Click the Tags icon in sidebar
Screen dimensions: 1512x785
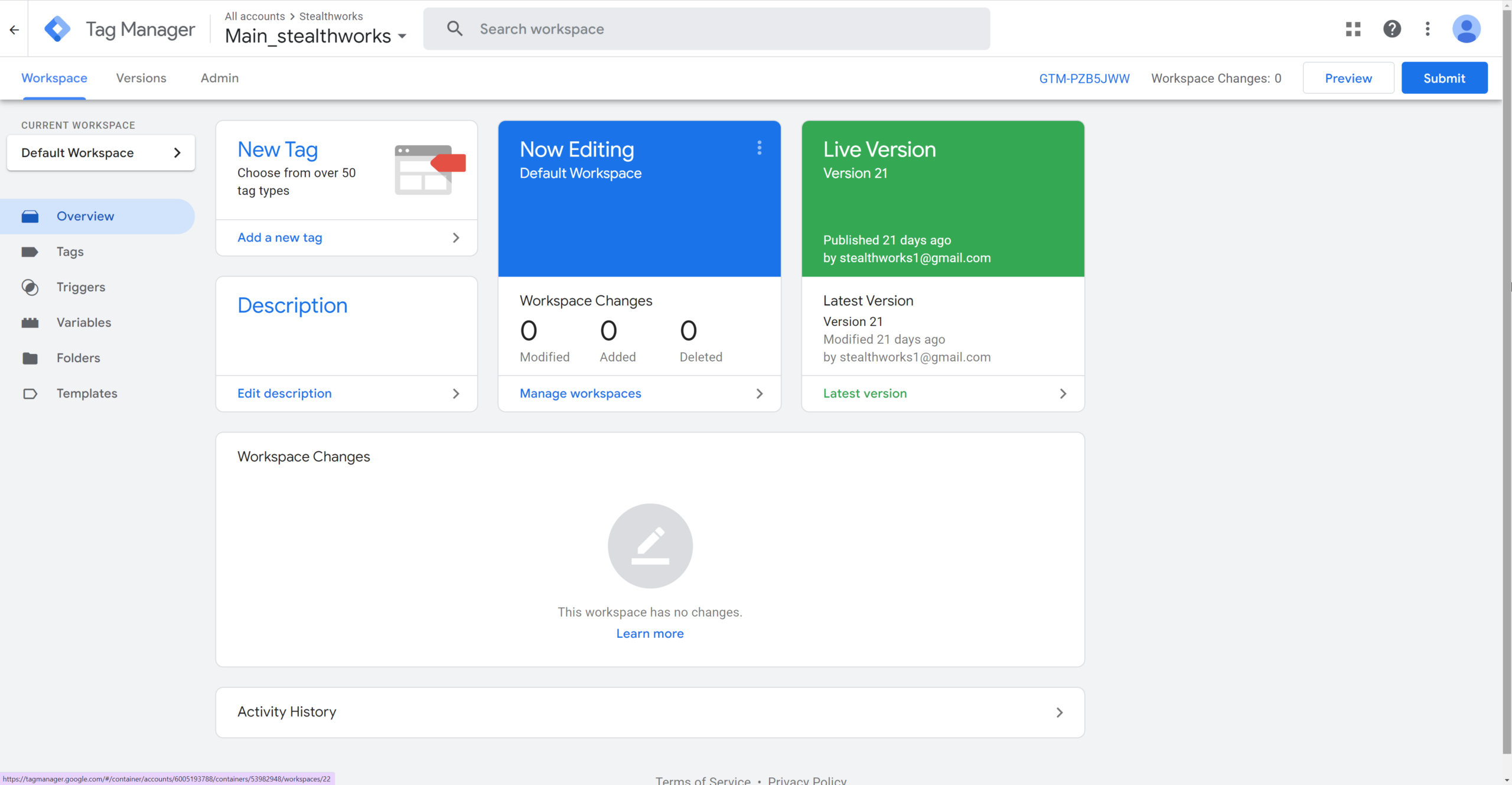[29, 251]
